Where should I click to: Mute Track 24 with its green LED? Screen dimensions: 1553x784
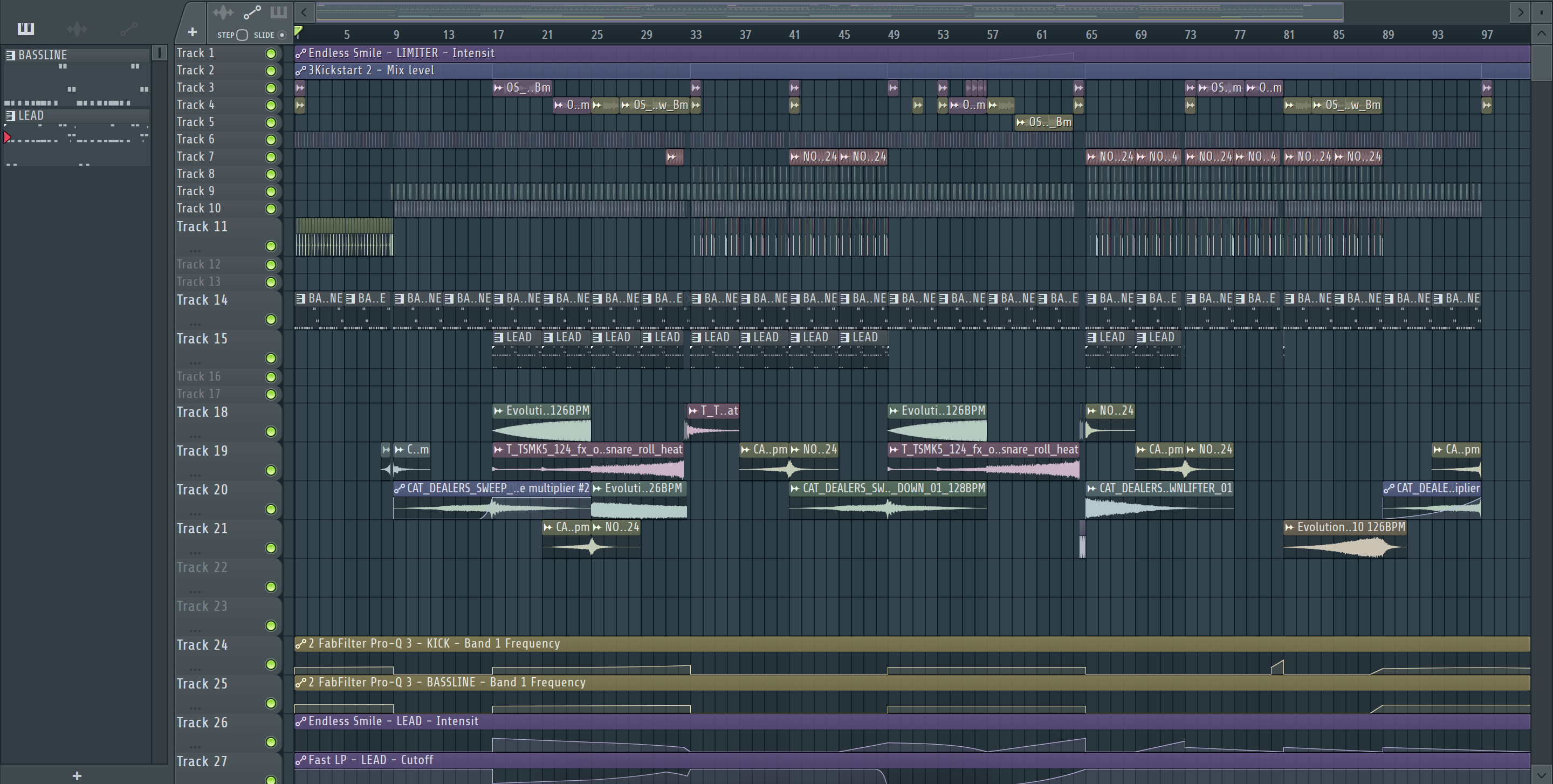tap(271, 665)
